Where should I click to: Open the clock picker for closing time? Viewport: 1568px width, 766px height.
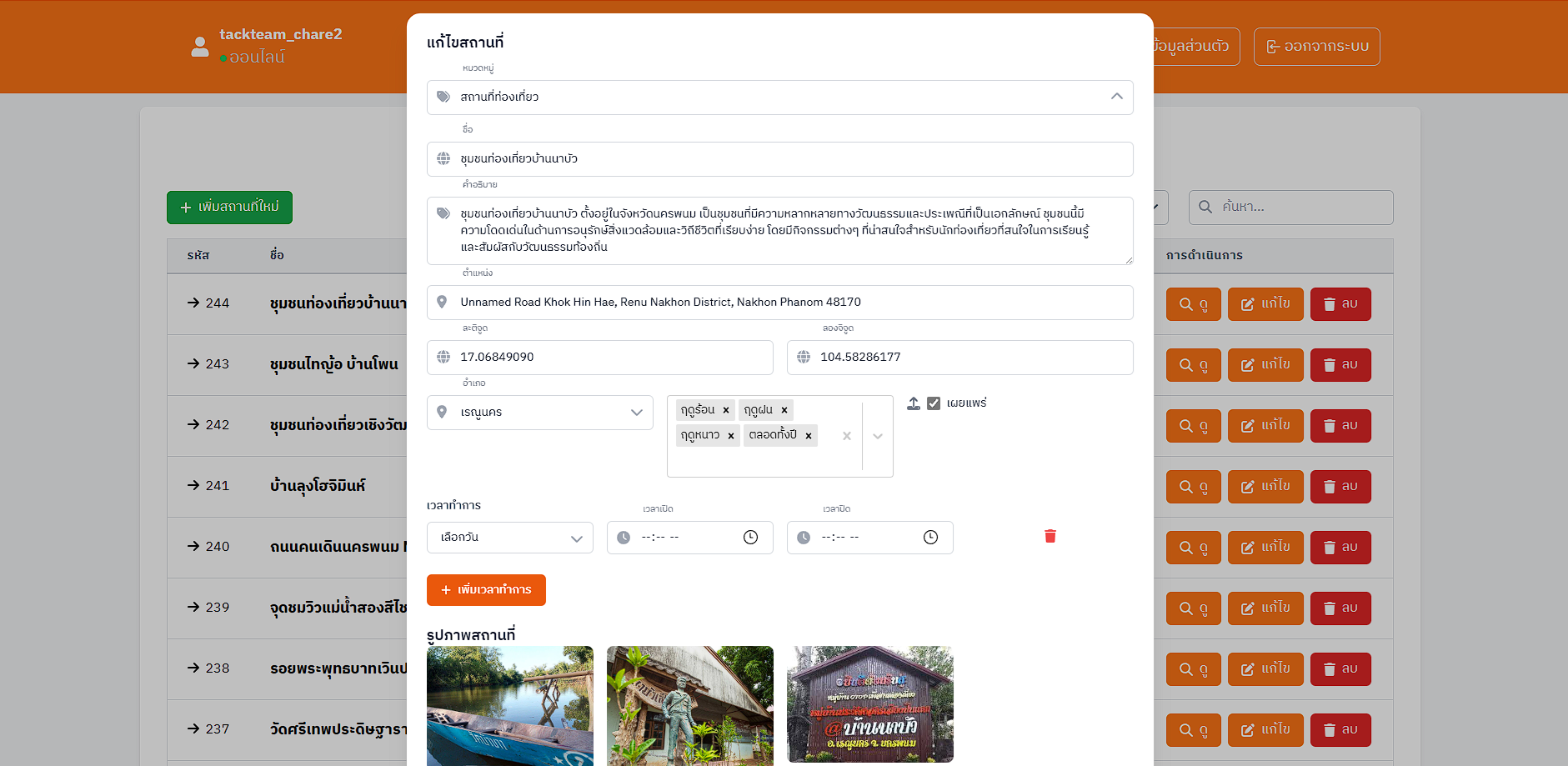coord(930,538)
